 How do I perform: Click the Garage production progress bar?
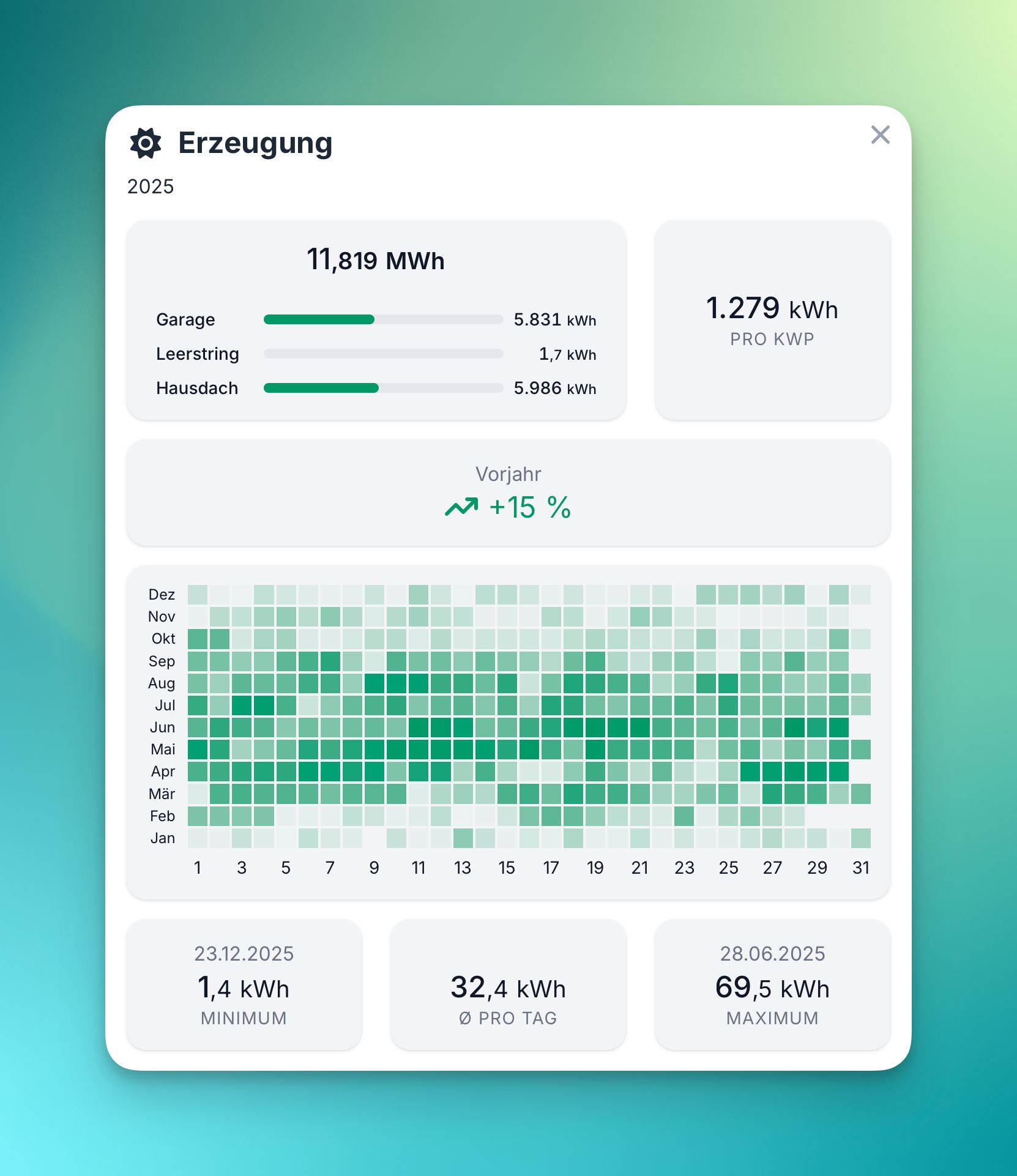[x=383, y=319]
